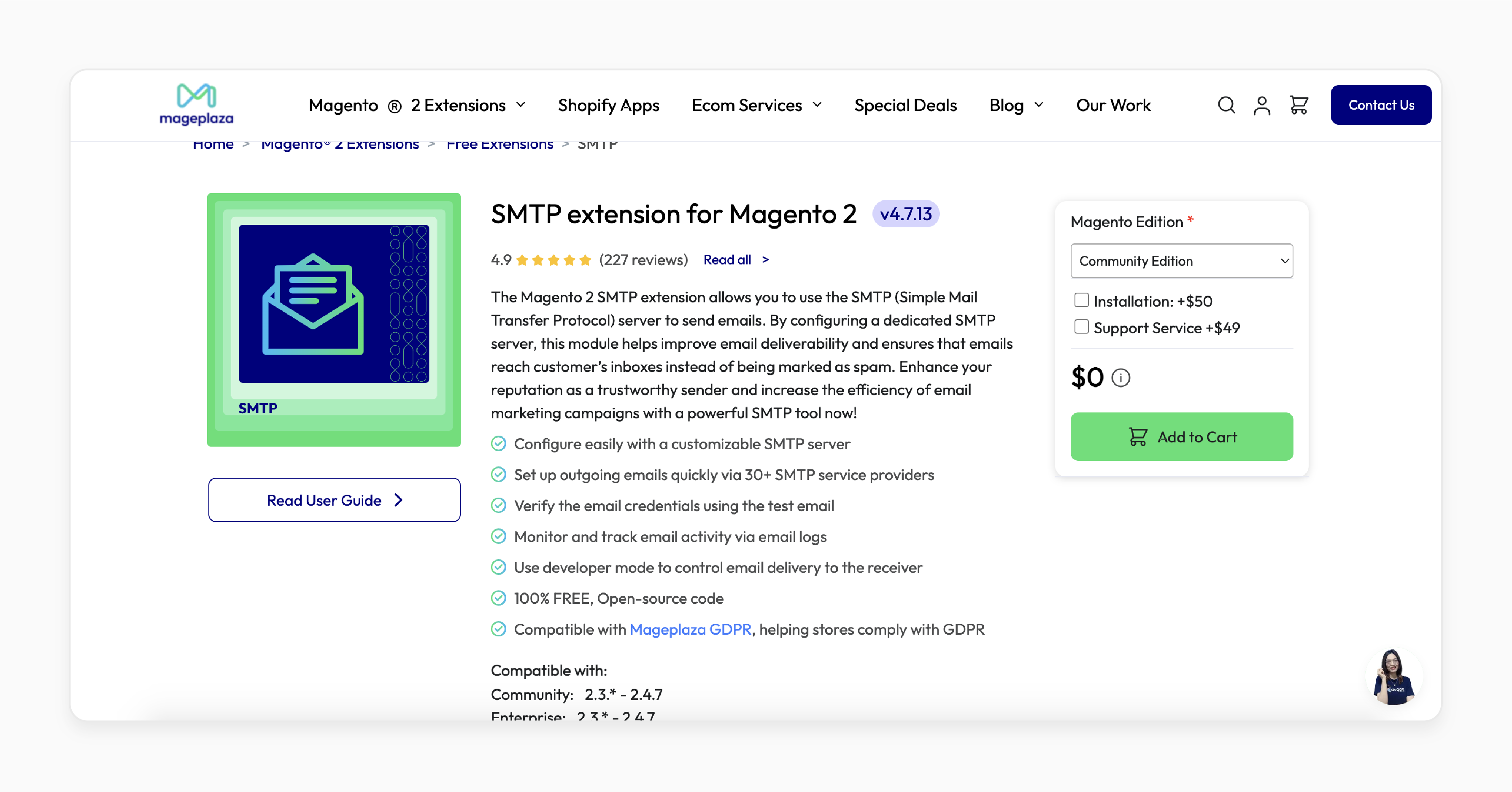
Task: Click "Verify the email credentials using the test email"
Action: [674, 506]
